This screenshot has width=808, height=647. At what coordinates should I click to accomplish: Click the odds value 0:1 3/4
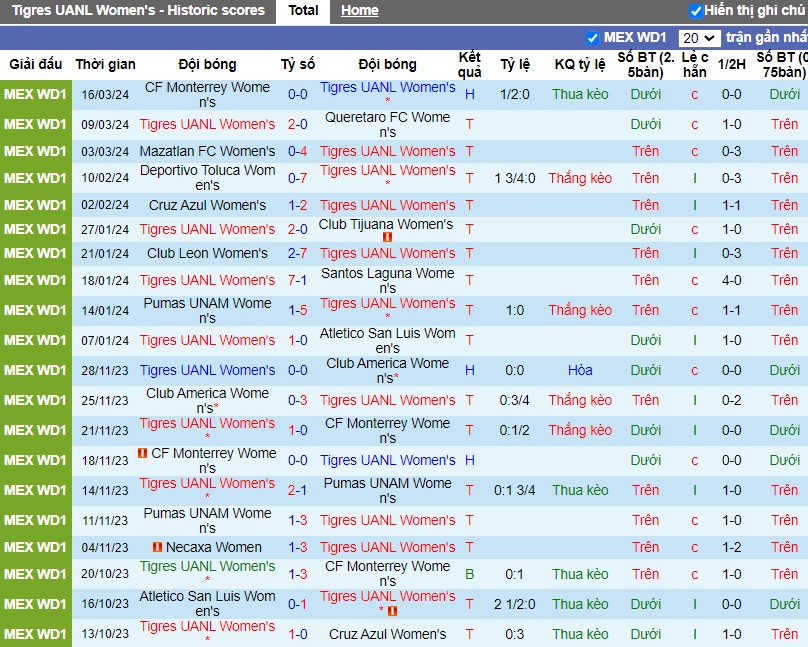514,490
